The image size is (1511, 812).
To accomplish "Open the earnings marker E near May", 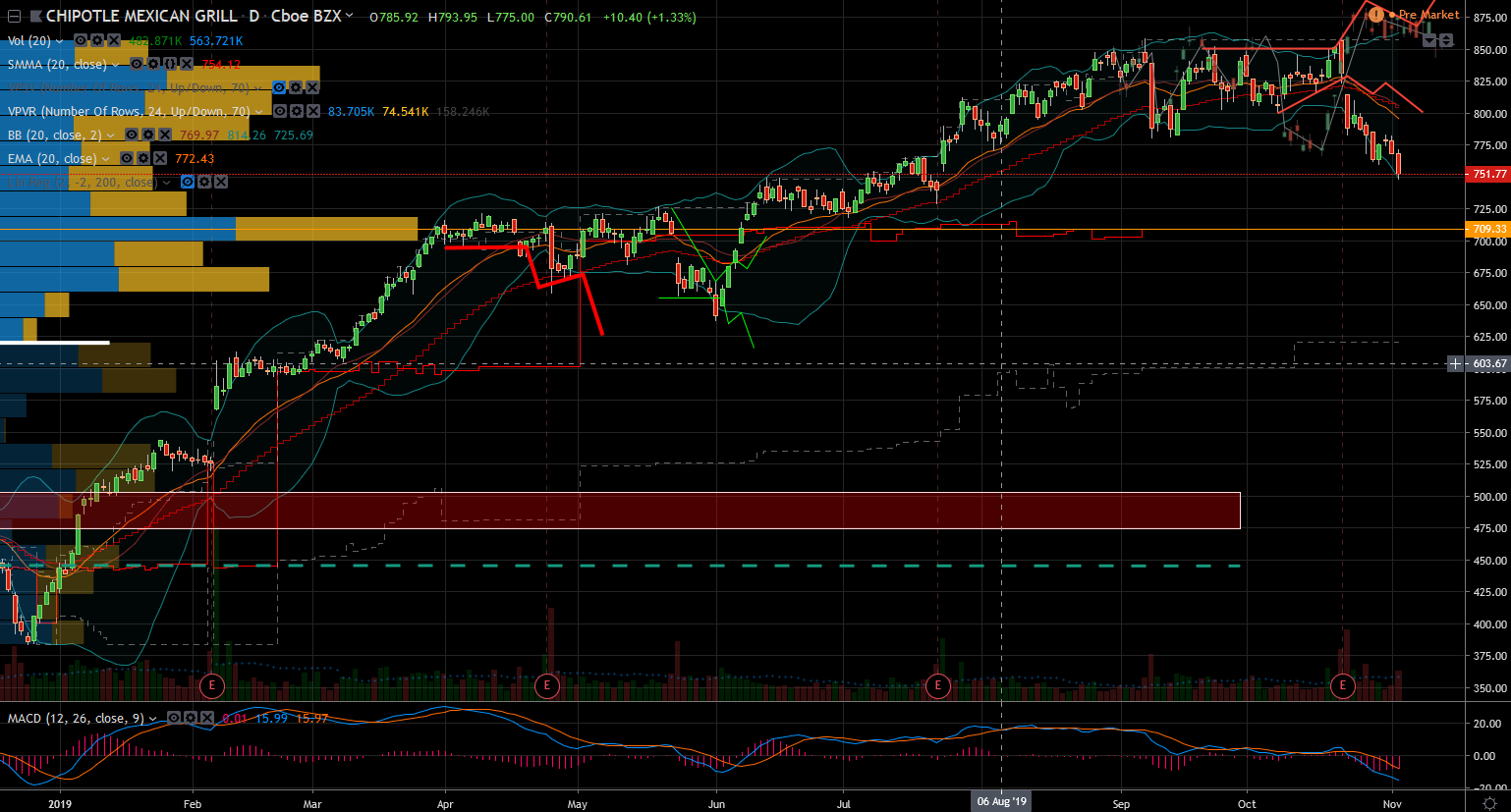I will [x=547, y=685].
